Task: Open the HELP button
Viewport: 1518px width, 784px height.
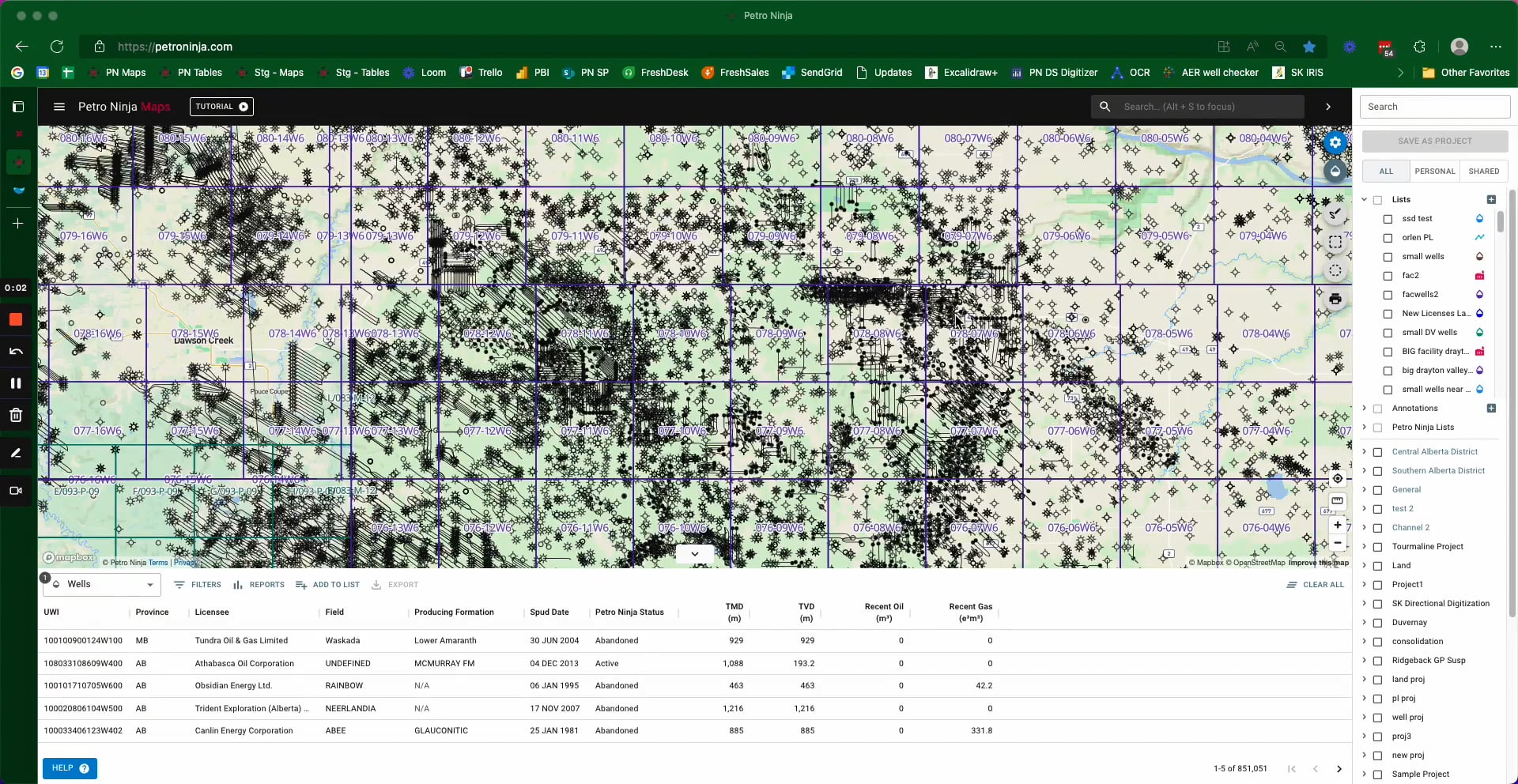Action: coord(70,768)
